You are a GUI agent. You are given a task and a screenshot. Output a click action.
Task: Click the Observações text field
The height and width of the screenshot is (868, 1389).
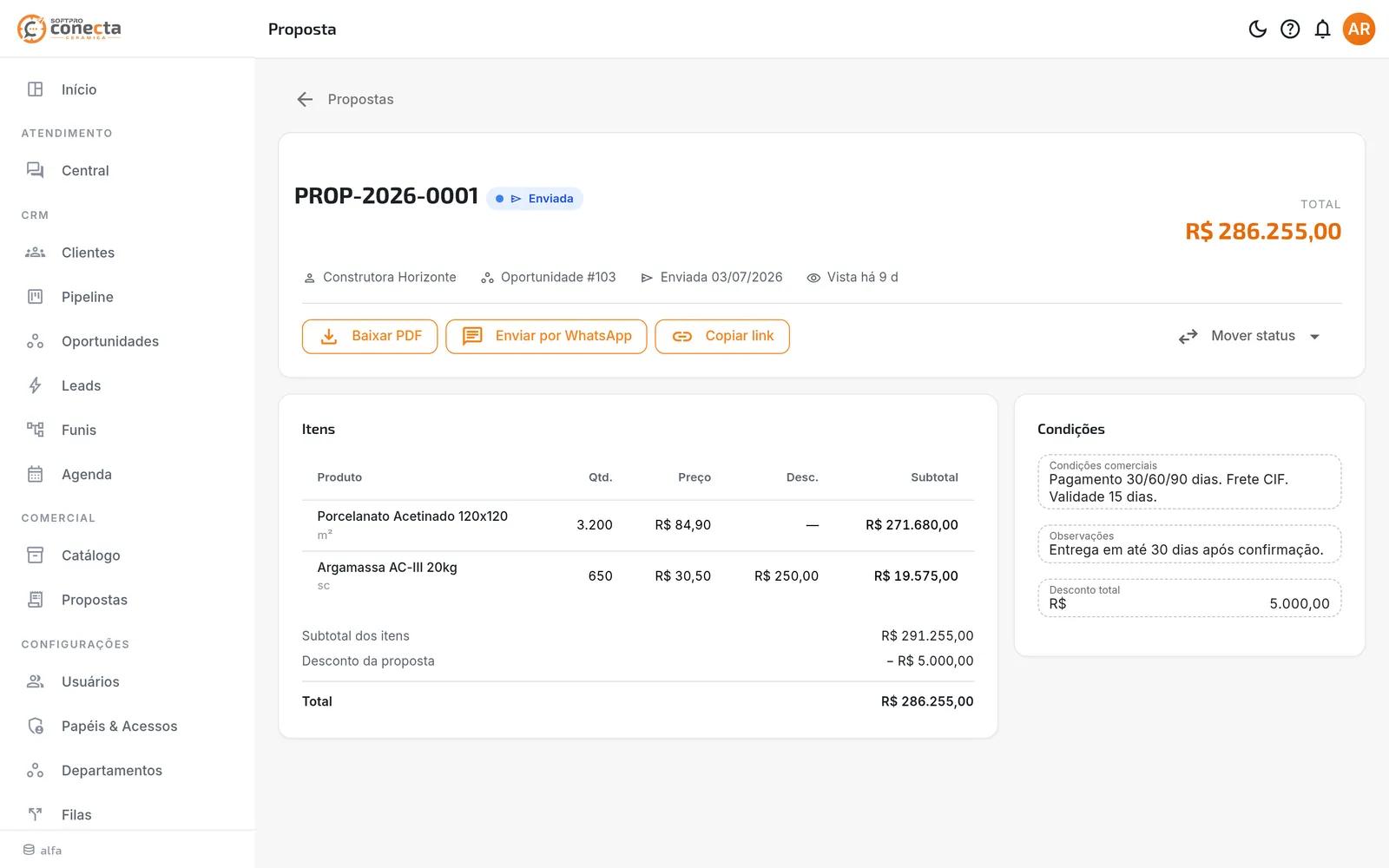coord(1189,544)
